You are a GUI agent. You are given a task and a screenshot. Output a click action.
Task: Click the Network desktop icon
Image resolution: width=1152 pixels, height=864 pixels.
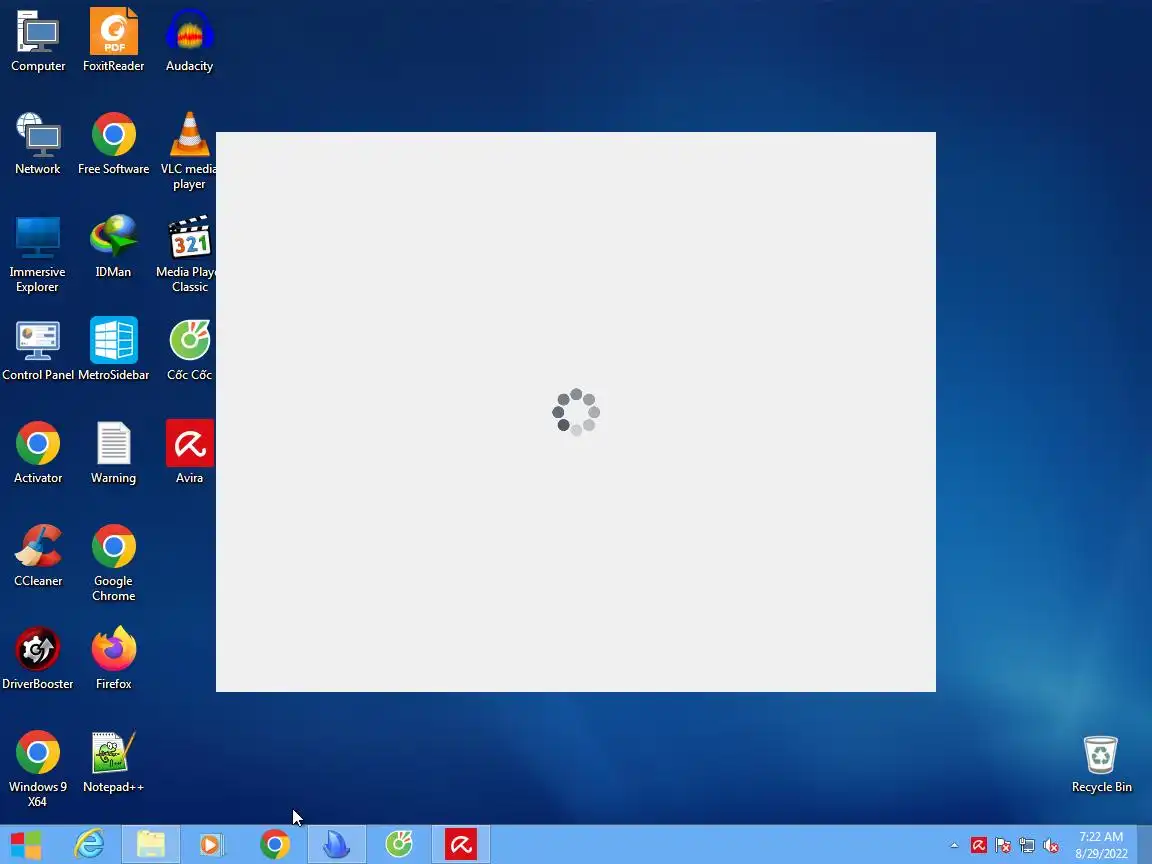pos(38,143)
